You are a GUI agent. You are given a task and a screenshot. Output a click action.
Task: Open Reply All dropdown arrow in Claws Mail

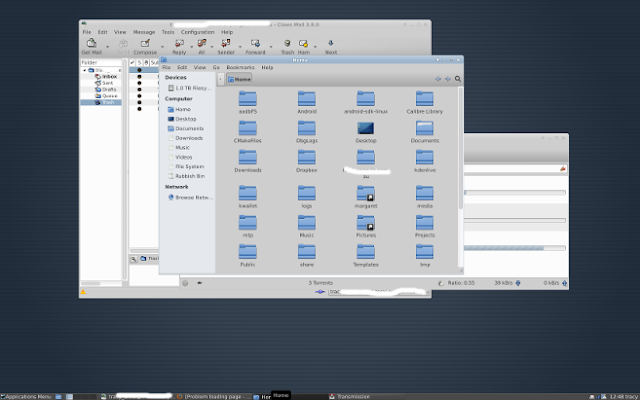click(x=212, y=47)
